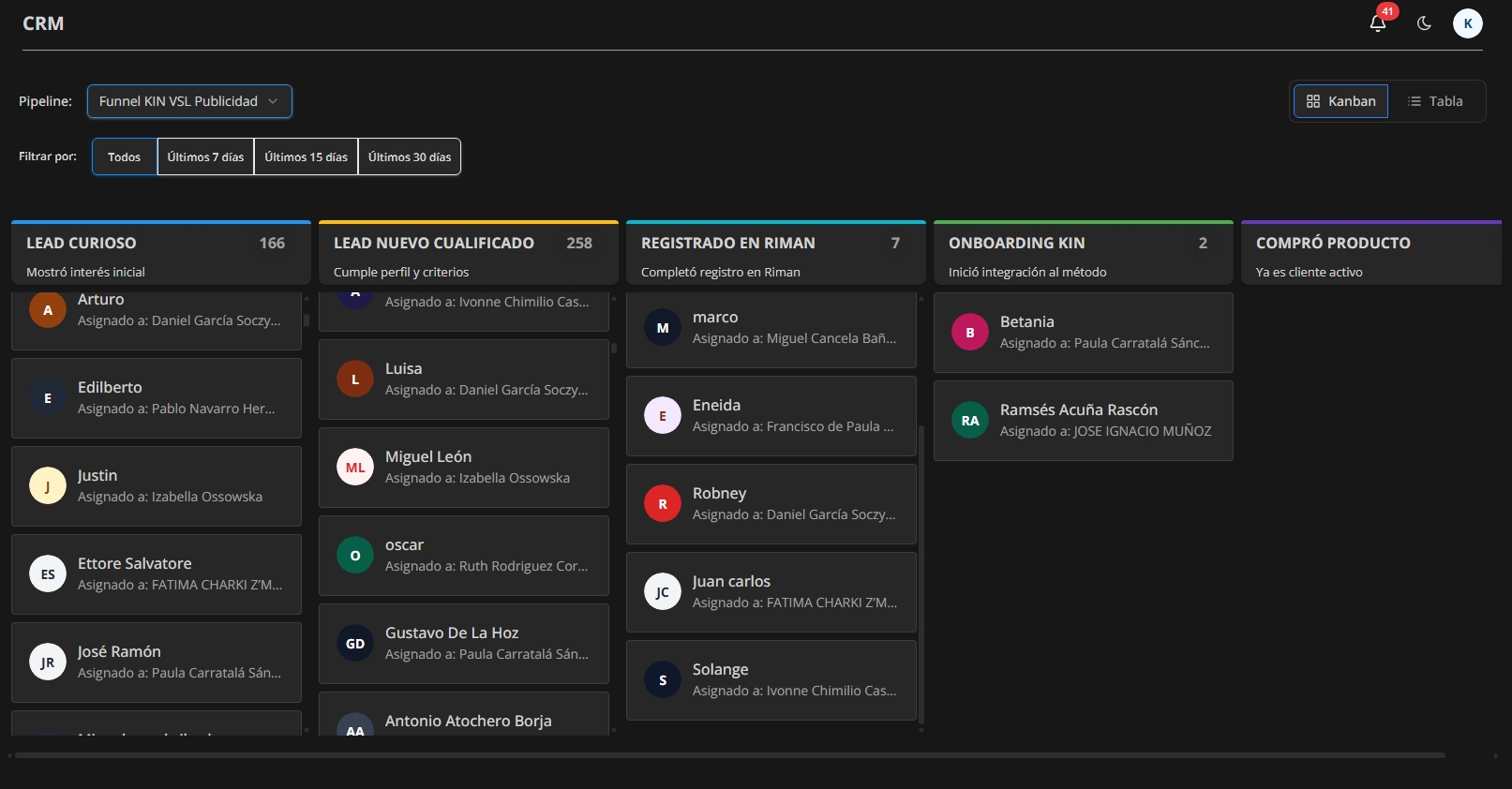Click Luisa's brown L avatar icon

(x=354, y=380)
